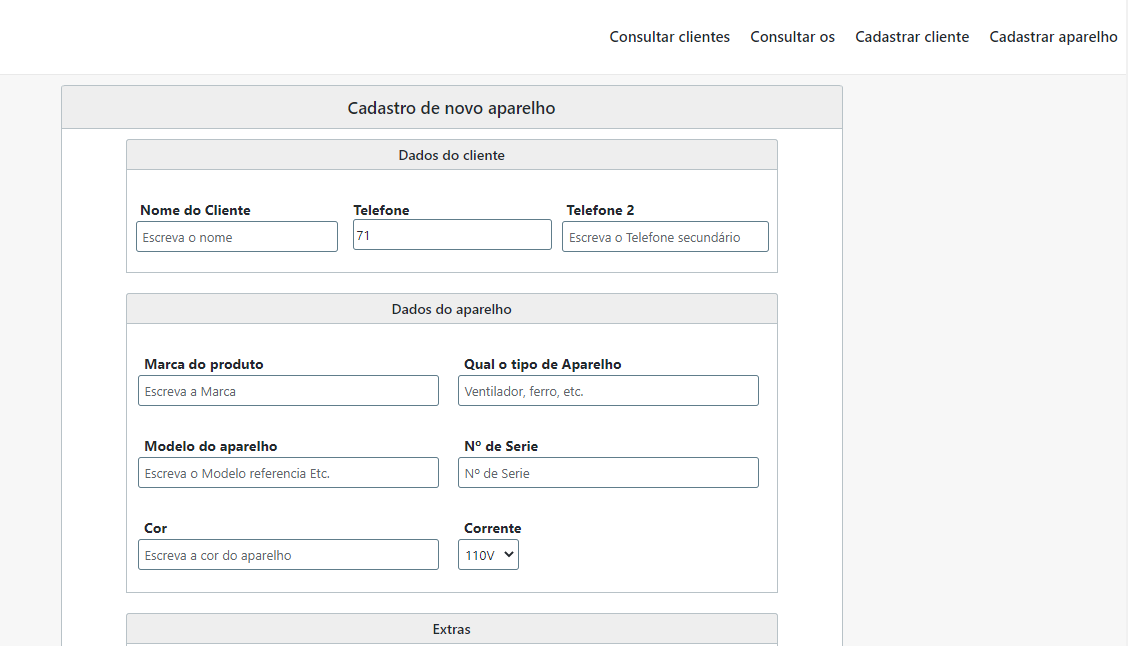
Task: Click the Marca do produto input
Action: pyautogui.click(x=288, y=391)
